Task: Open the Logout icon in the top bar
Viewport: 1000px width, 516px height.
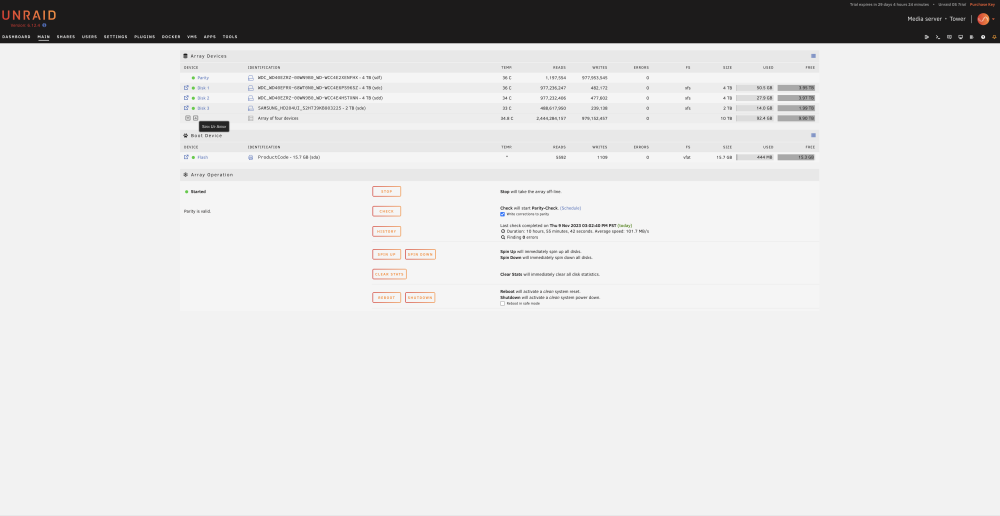Action: (926, 37)
